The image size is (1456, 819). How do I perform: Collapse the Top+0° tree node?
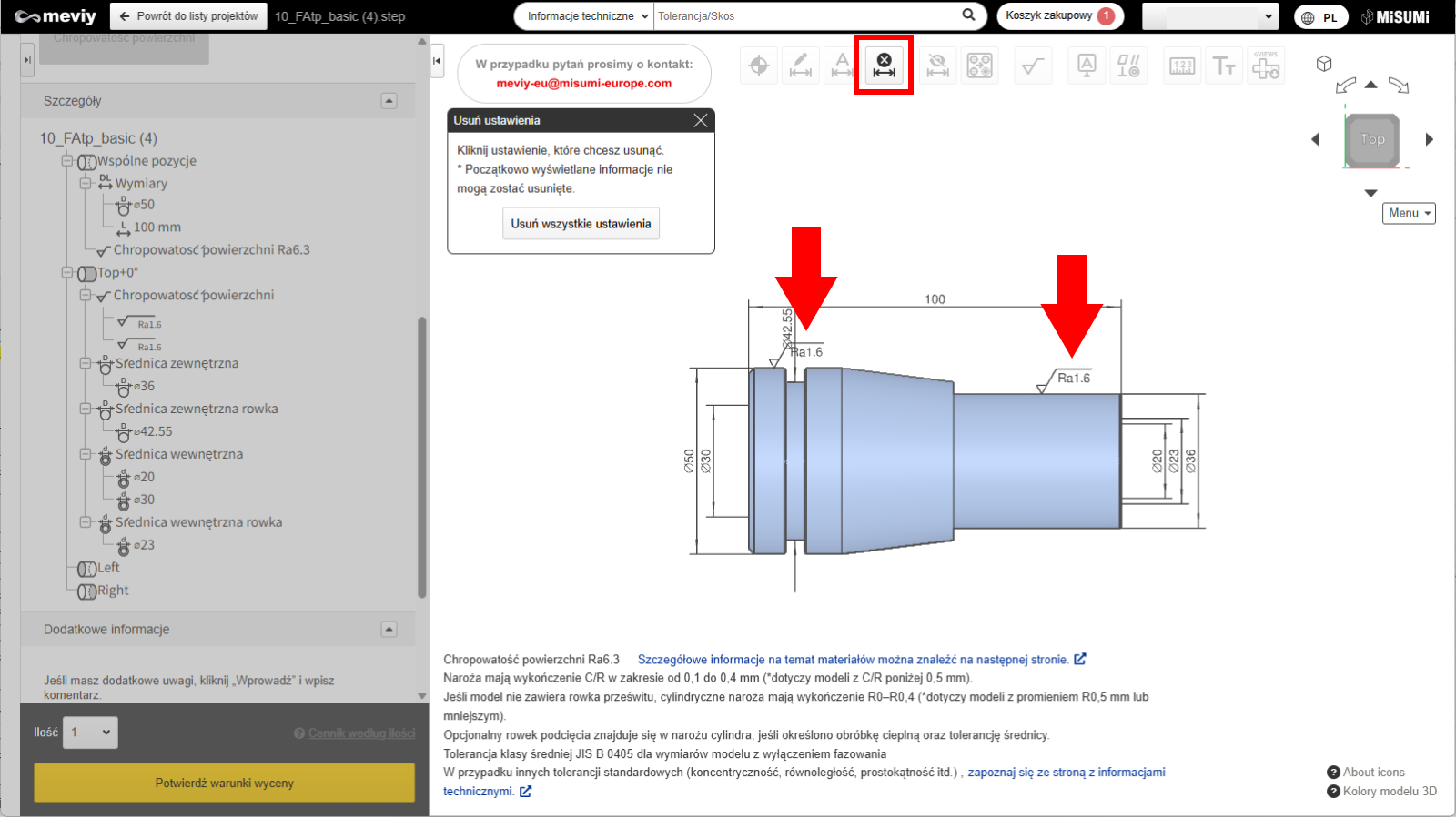[67, 272]
